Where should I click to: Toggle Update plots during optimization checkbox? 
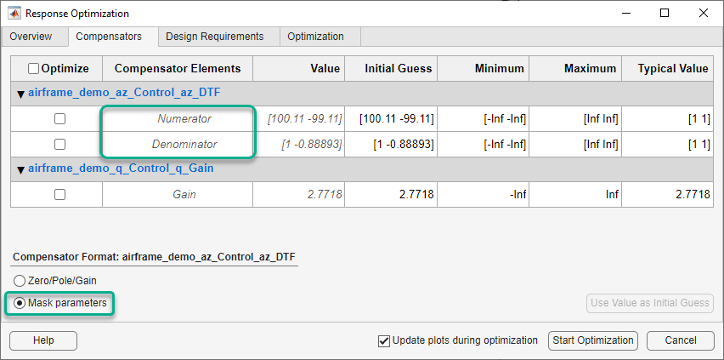[383, 341]
